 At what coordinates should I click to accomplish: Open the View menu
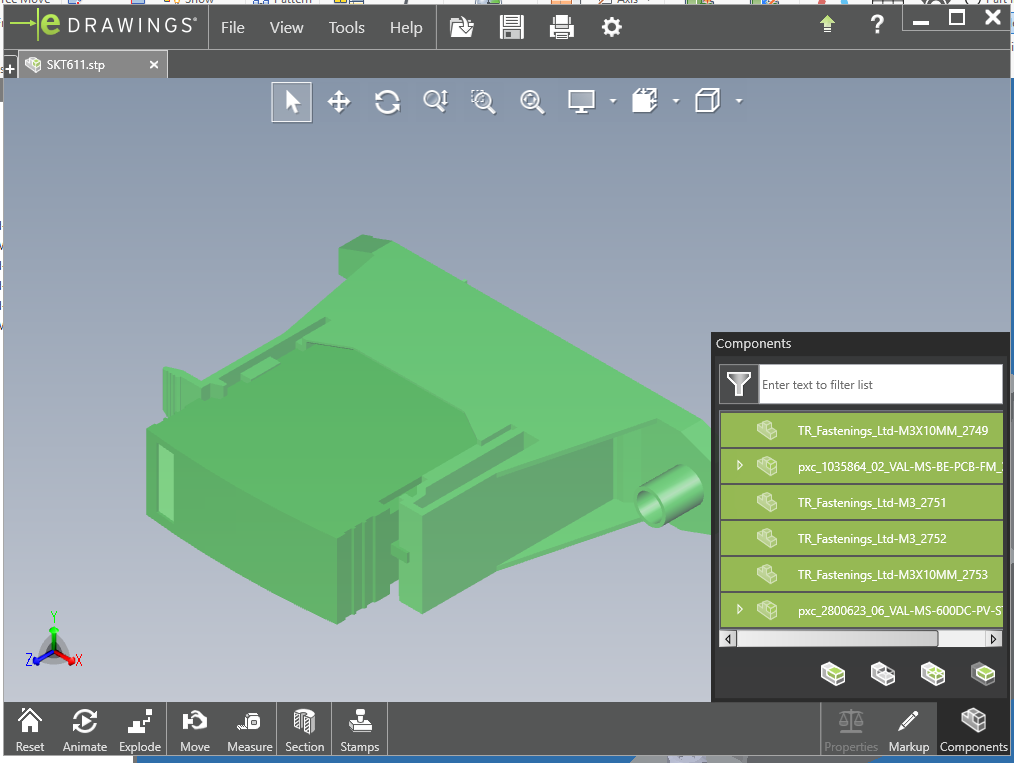coord(286,28)
